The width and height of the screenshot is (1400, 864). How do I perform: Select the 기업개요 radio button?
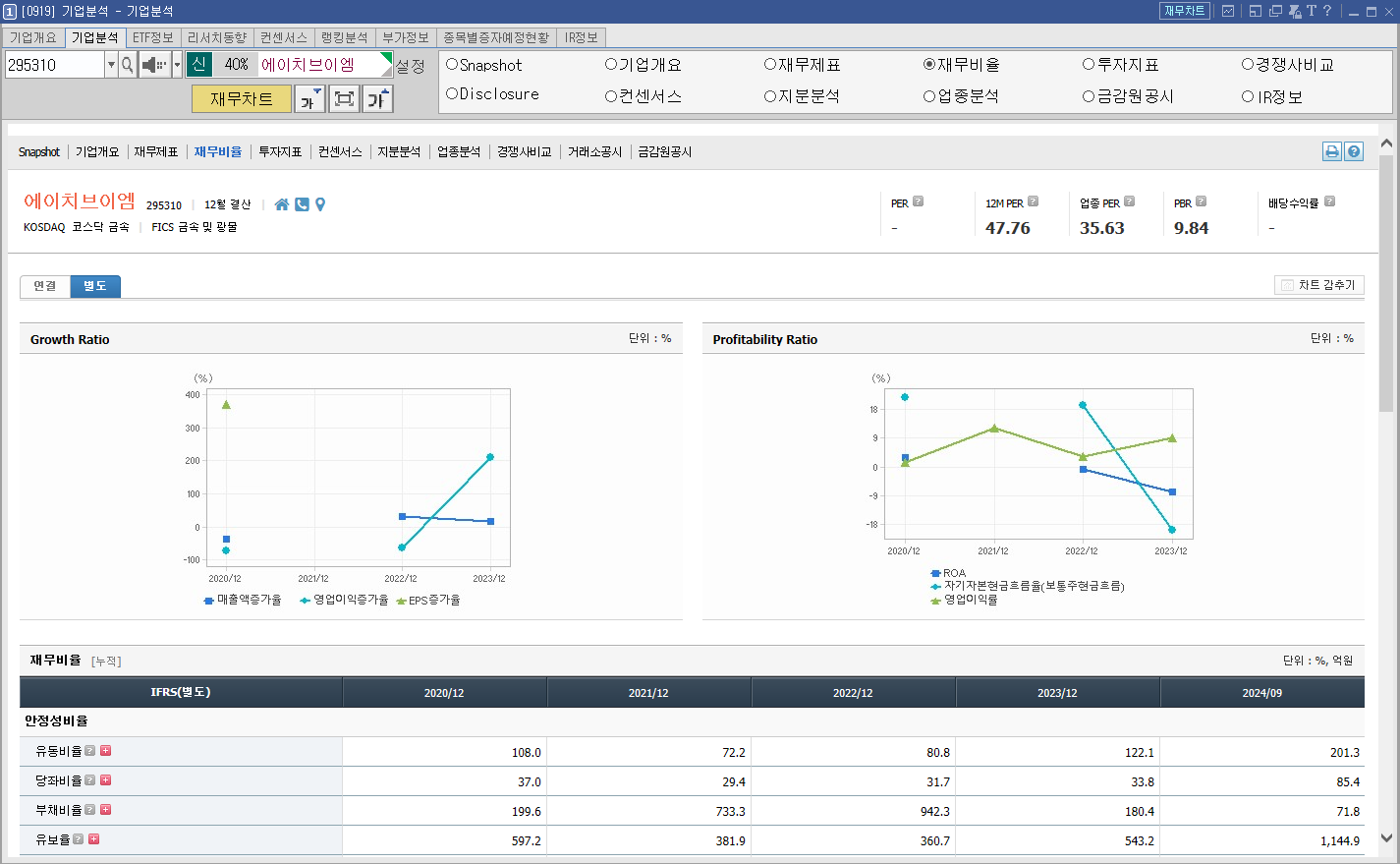[611, 64]
